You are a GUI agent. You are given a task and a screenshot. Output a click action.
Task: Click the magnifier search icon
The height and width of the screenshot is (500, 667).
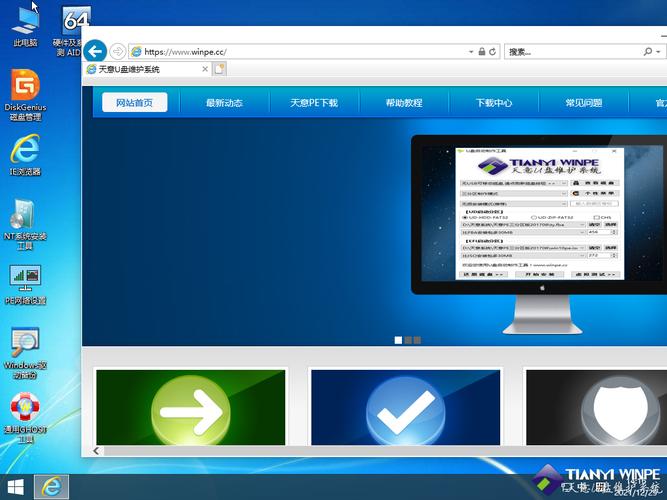(647, 51)
